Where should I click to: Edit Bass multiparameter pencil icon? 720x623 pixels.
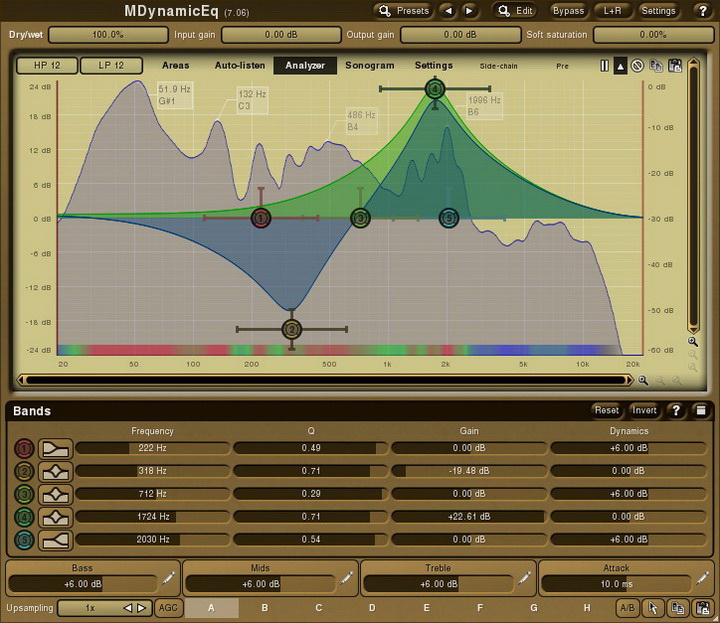point(169,578)
